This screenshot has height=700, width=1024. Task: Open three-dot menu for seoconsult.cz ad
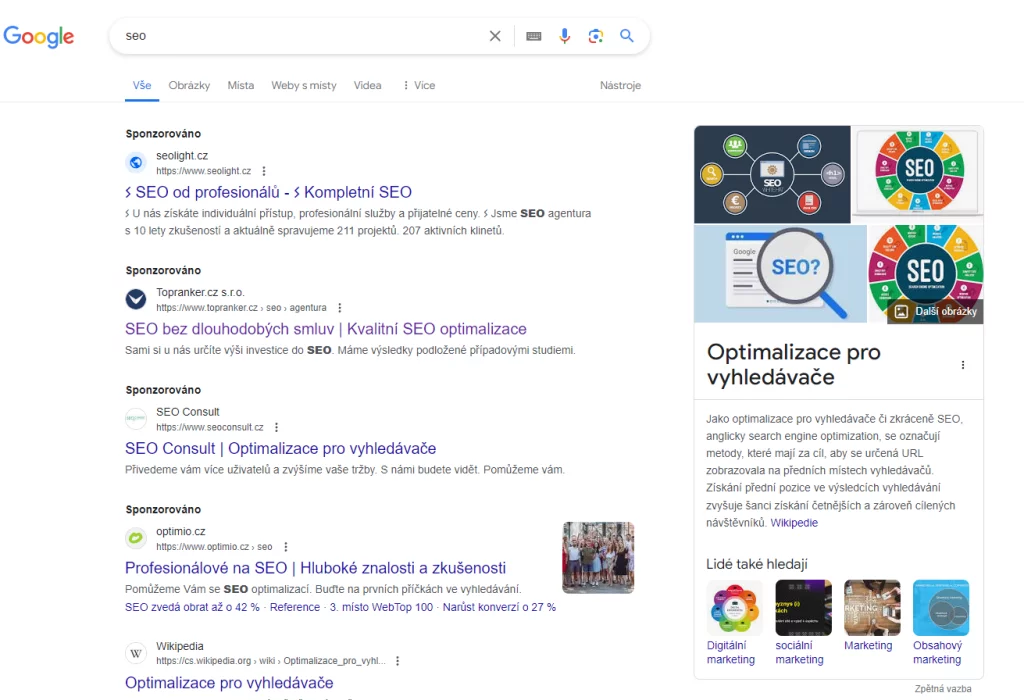point(276,427)
